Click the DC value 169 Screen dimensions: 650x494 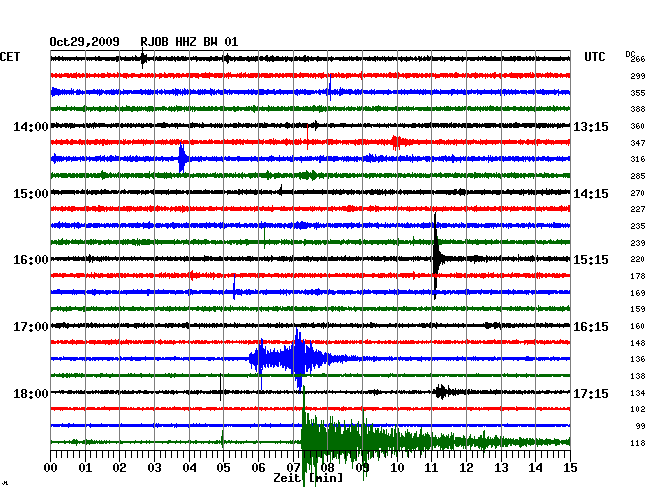[x=638, y=293]
